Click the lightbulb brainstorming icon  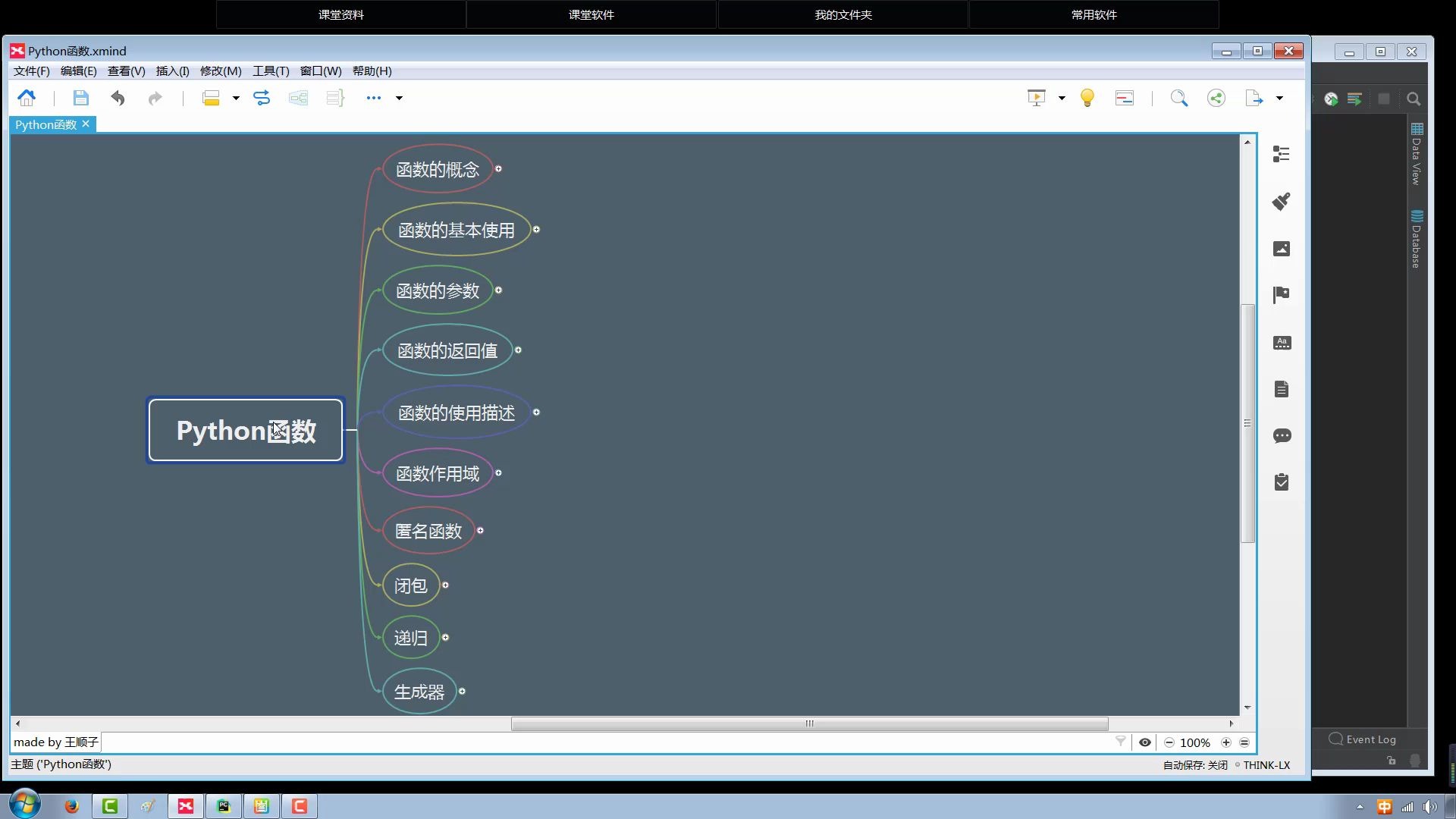pos(1087,98)
